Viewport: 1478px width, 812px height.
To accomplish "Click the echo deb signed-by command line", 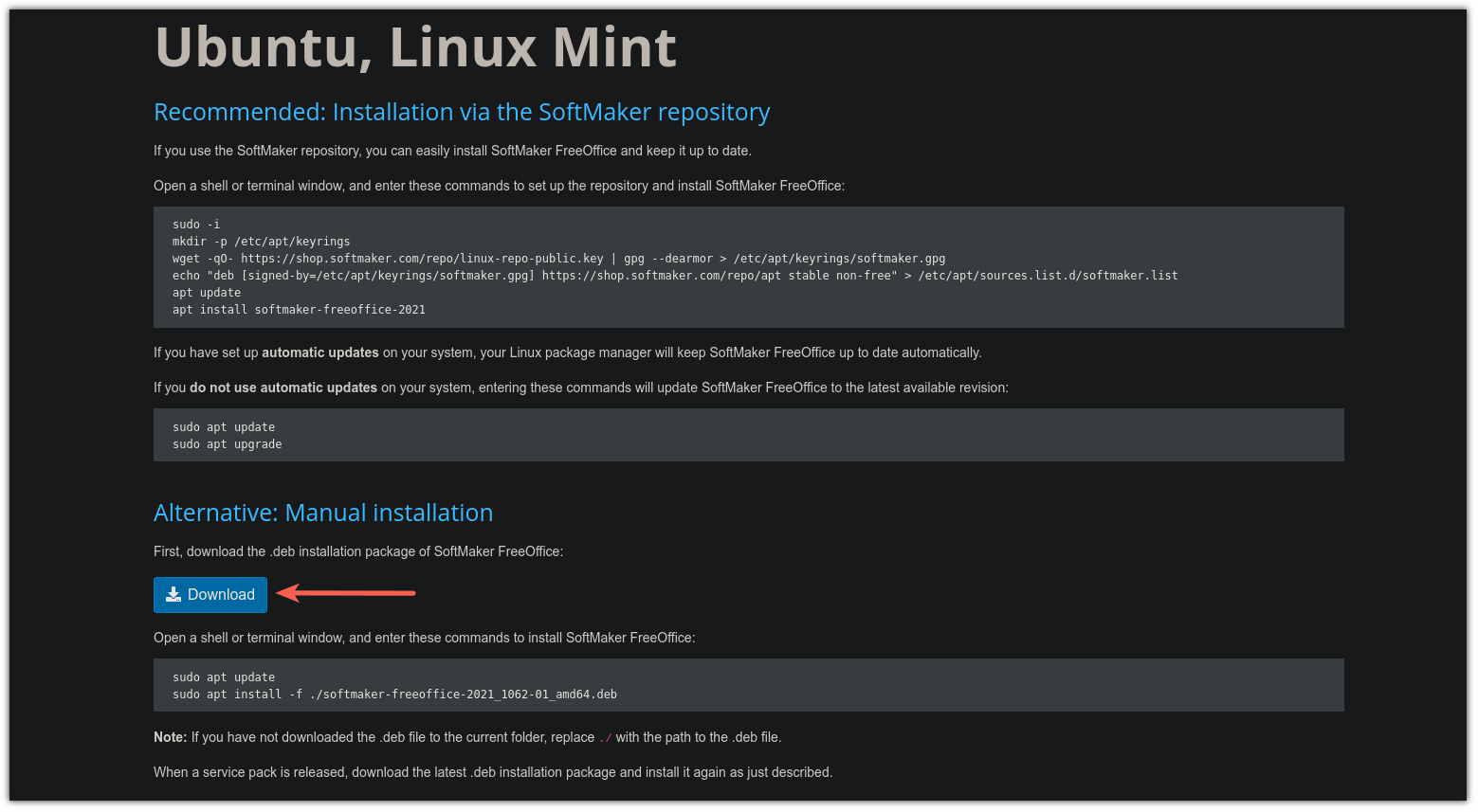I will tap(675, 275).
